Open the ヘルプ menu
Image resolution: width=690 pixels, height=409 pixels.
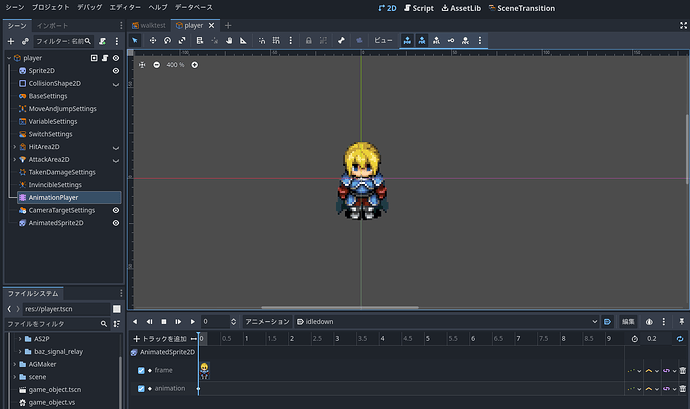pos(158,7)
